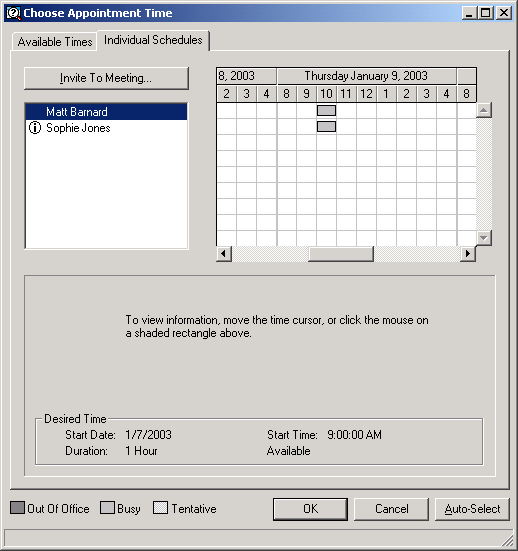Minimize the Choose Appointment Time window
This screenshot has width=518, height=551.
coord(469,13)
